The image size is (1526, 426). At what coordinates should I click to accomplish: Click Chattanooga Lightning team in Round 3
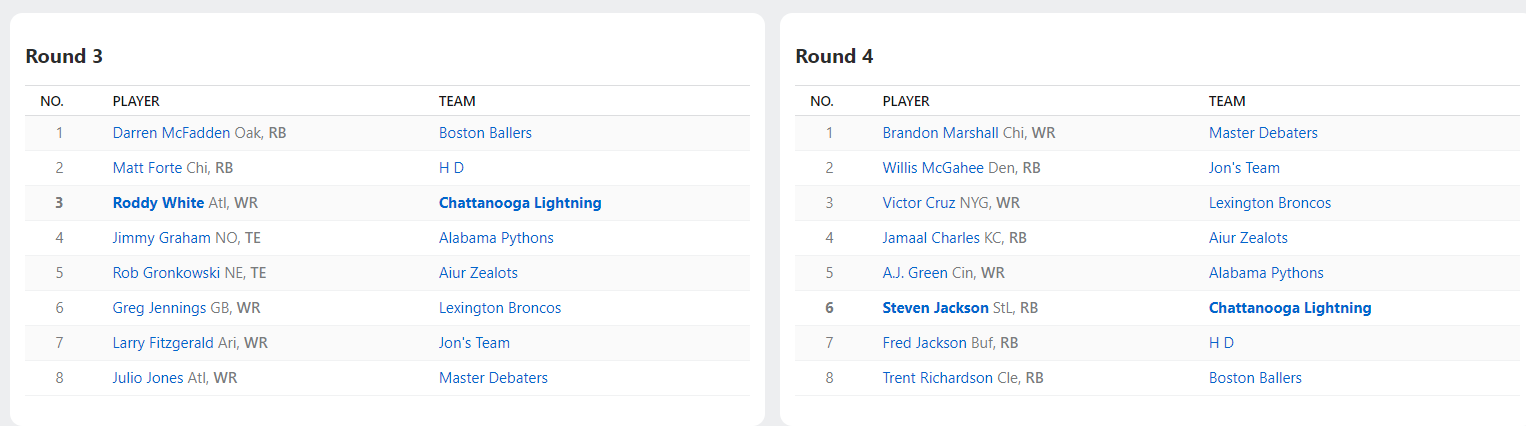(x=520, y=203)
